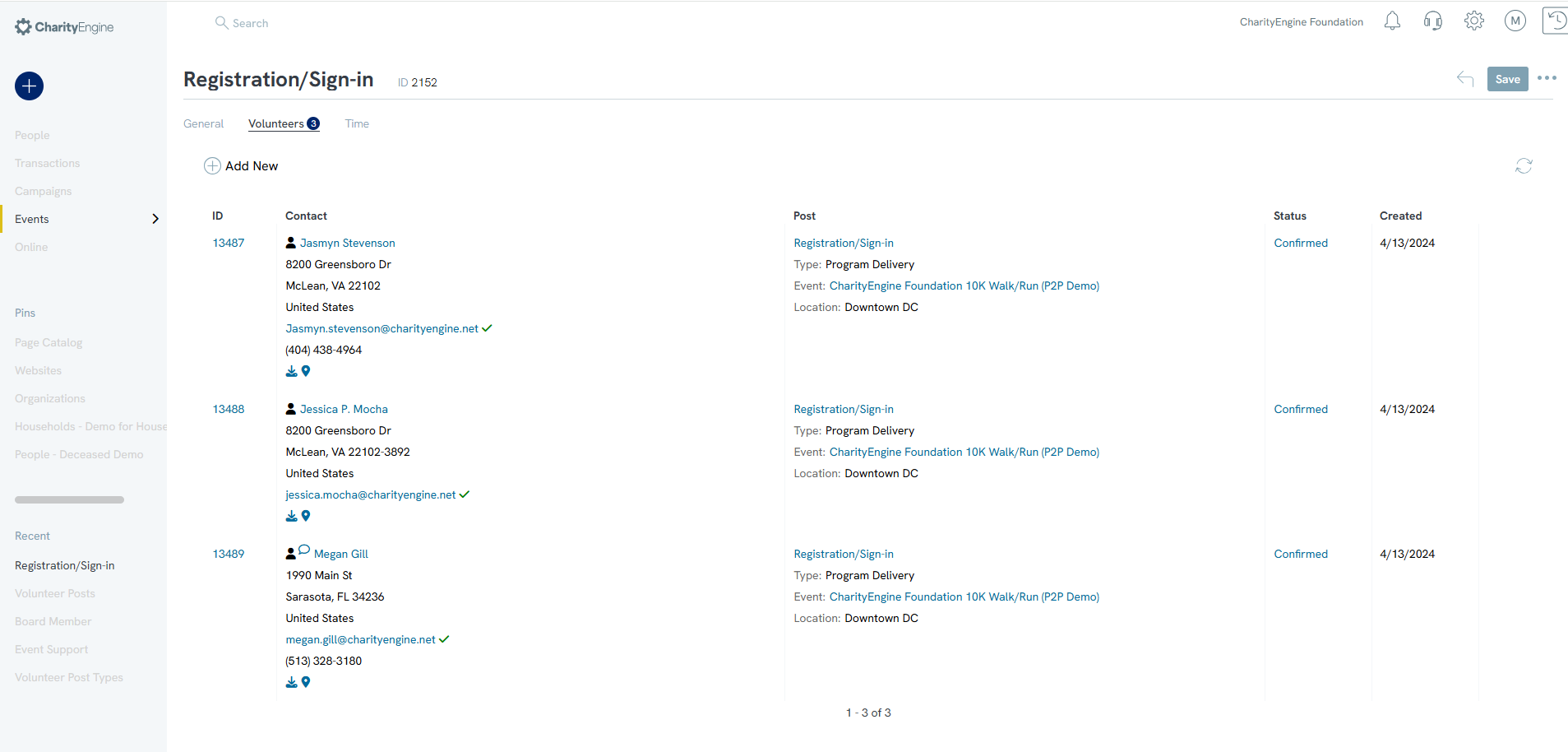Click the verified checkmark after Jasmyn's email

point(487,328)
